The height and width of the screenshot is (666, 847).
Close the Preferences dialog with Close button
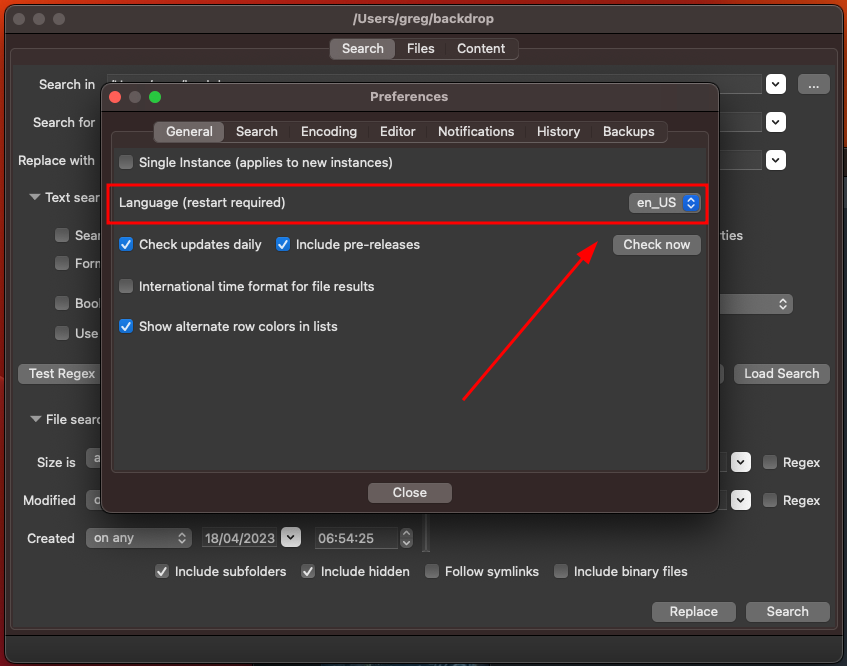pos(409,493)
